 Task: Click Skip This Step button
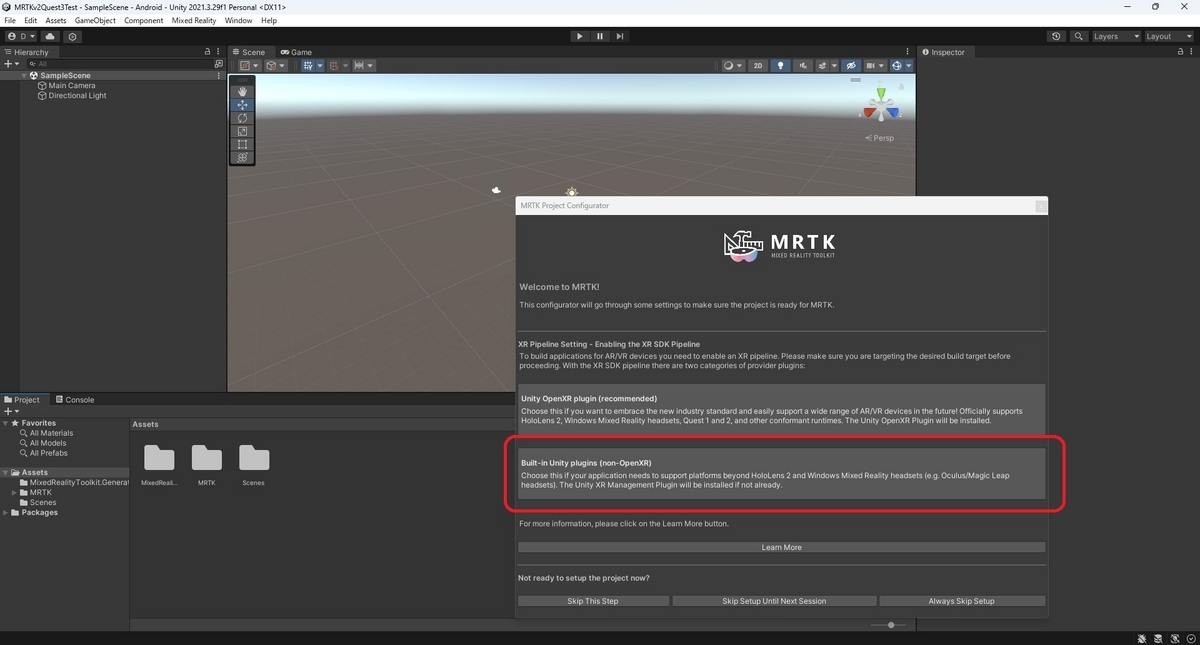click(x=593, y=601)
